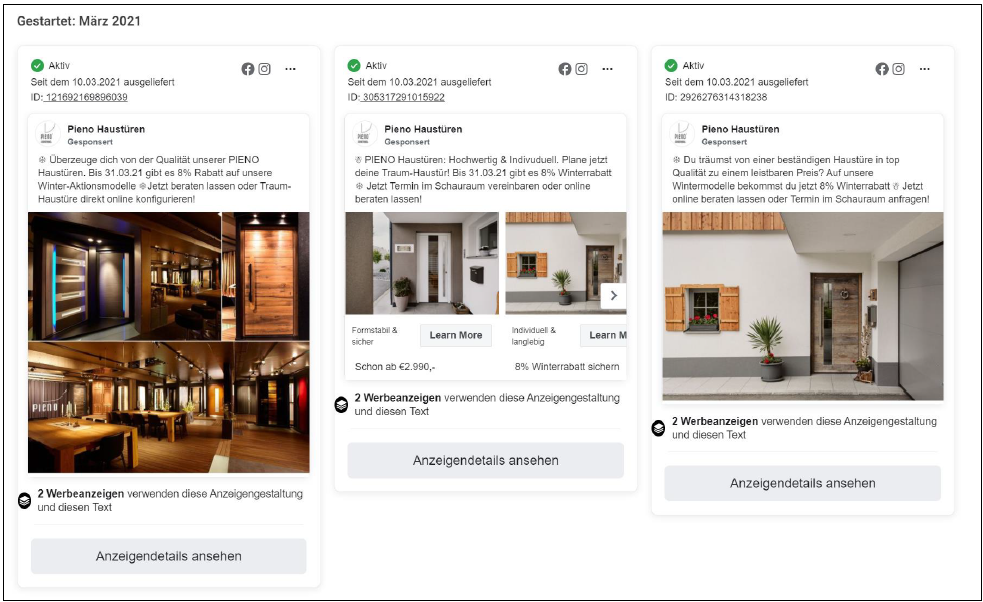Image resolution: width=983 pixels, height=602 pixels.
Task: Click green Aktiv checkmark on ad 305317291015922
Action: pyautogui.click(x=354, y=65)
